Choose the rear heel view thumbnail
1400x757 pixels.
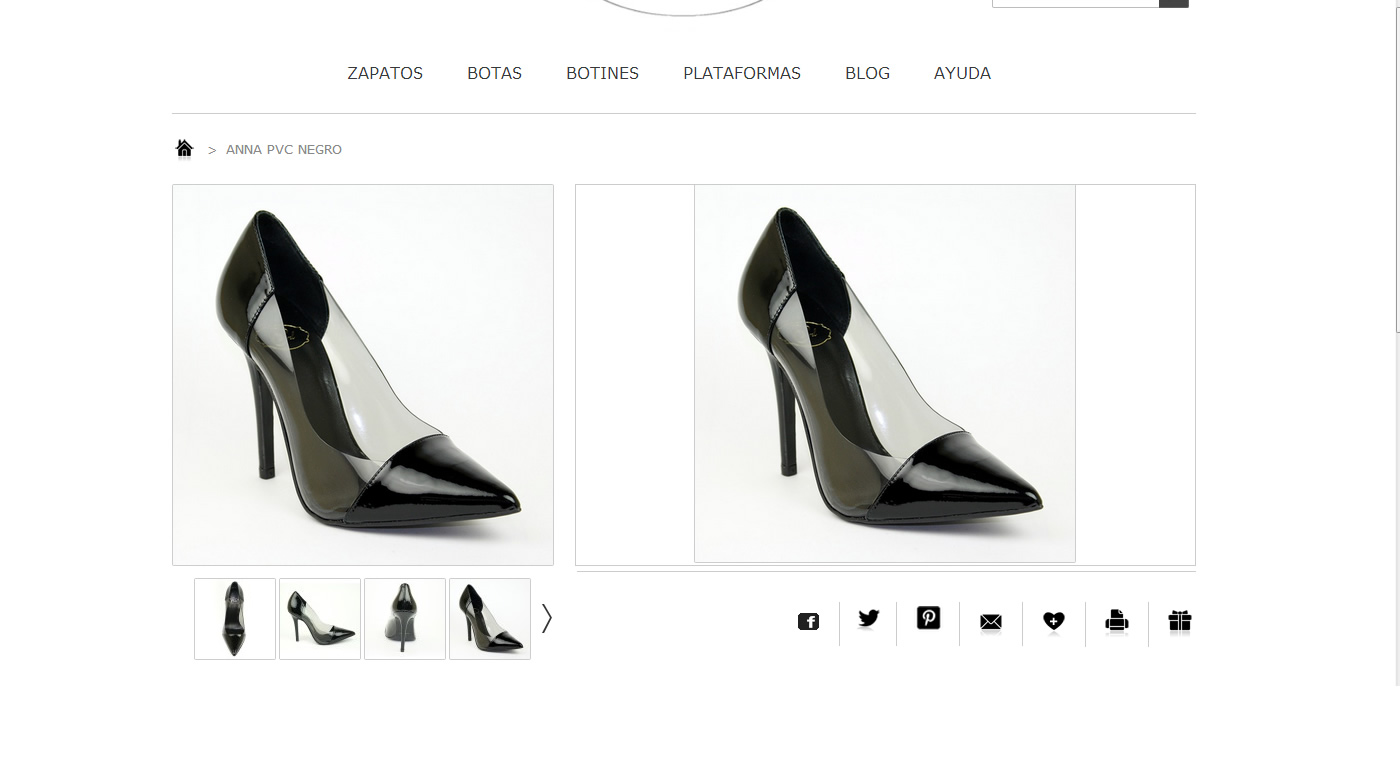(x=405, y=619)
